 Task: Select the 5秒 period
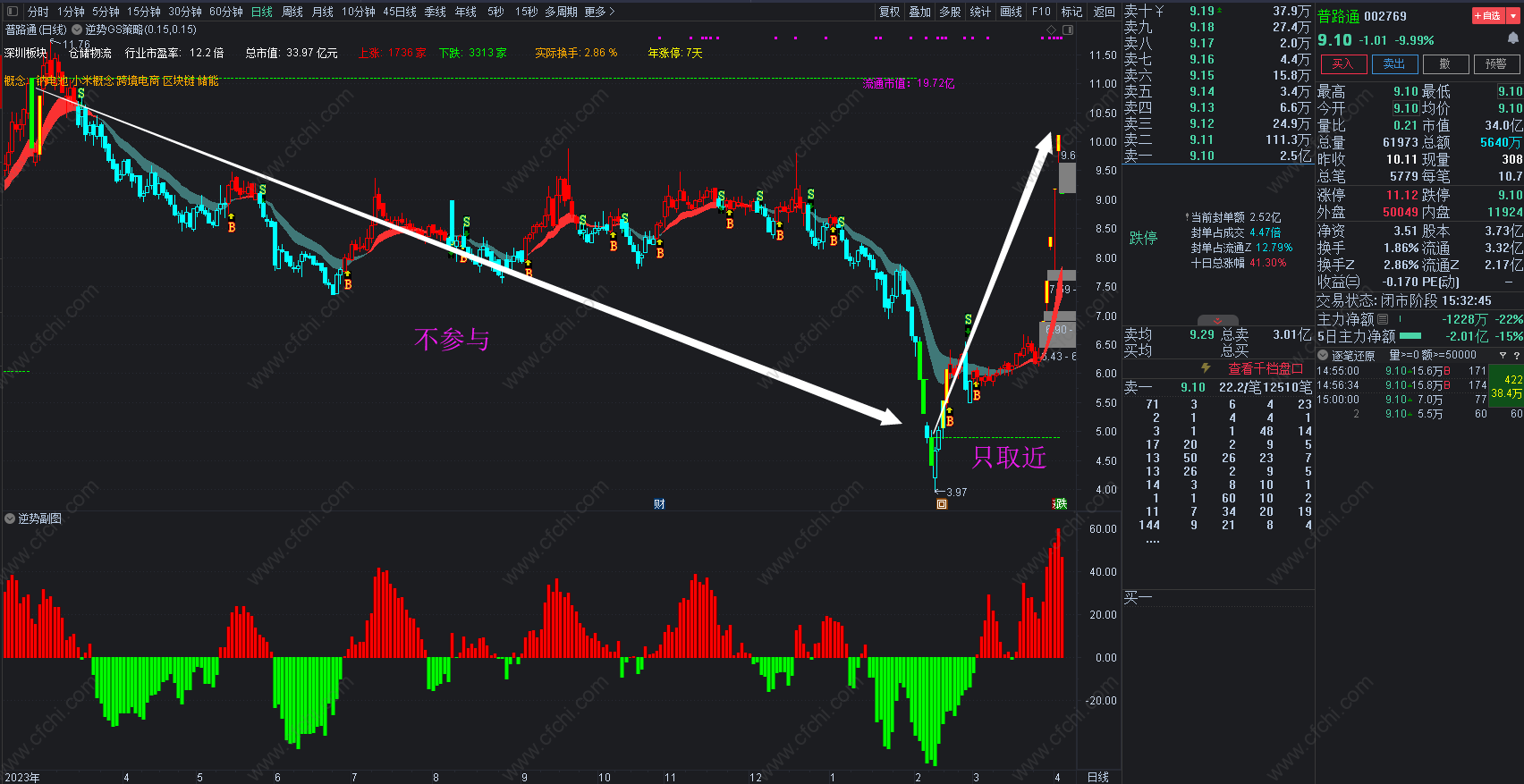click(x=496, y=12)
